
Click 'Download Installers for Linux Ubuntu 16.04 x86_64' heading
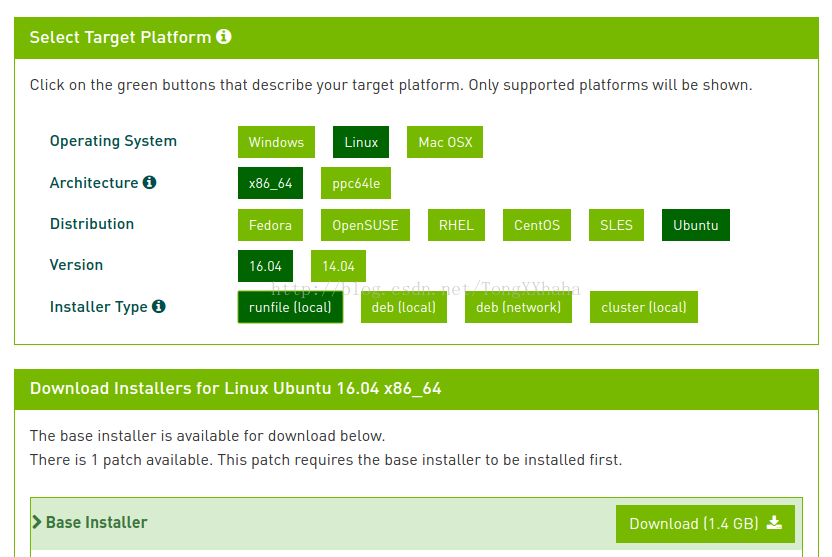coord(236,388)
